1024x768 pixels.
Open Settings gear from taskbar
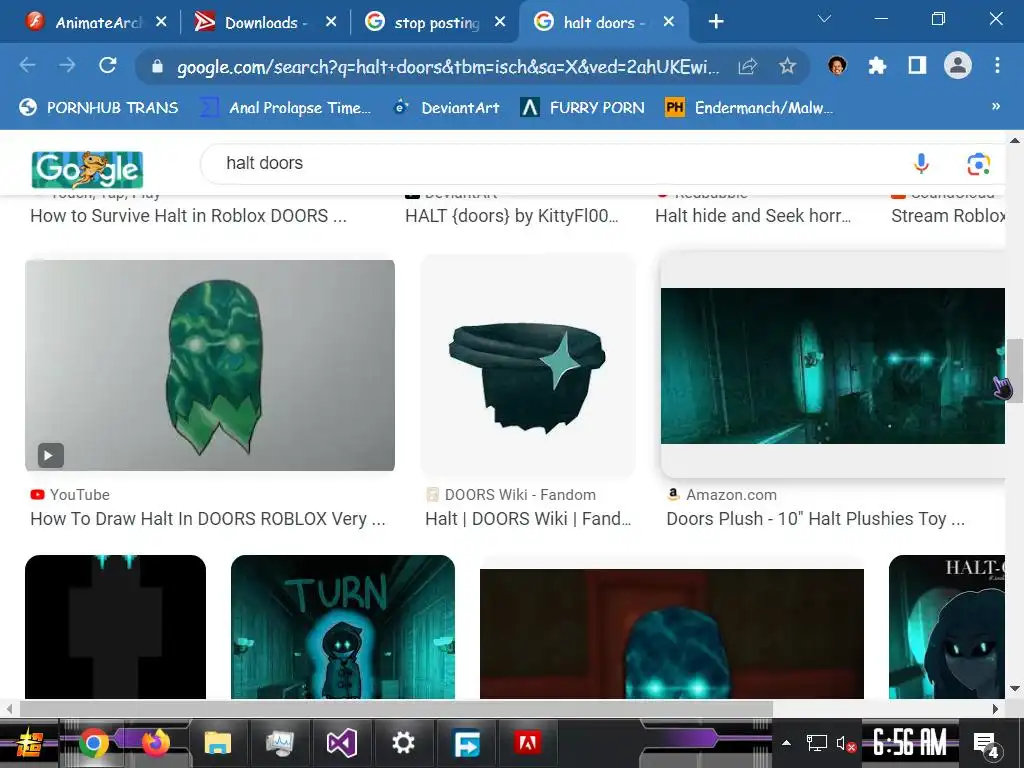click(x=403, y=743)
